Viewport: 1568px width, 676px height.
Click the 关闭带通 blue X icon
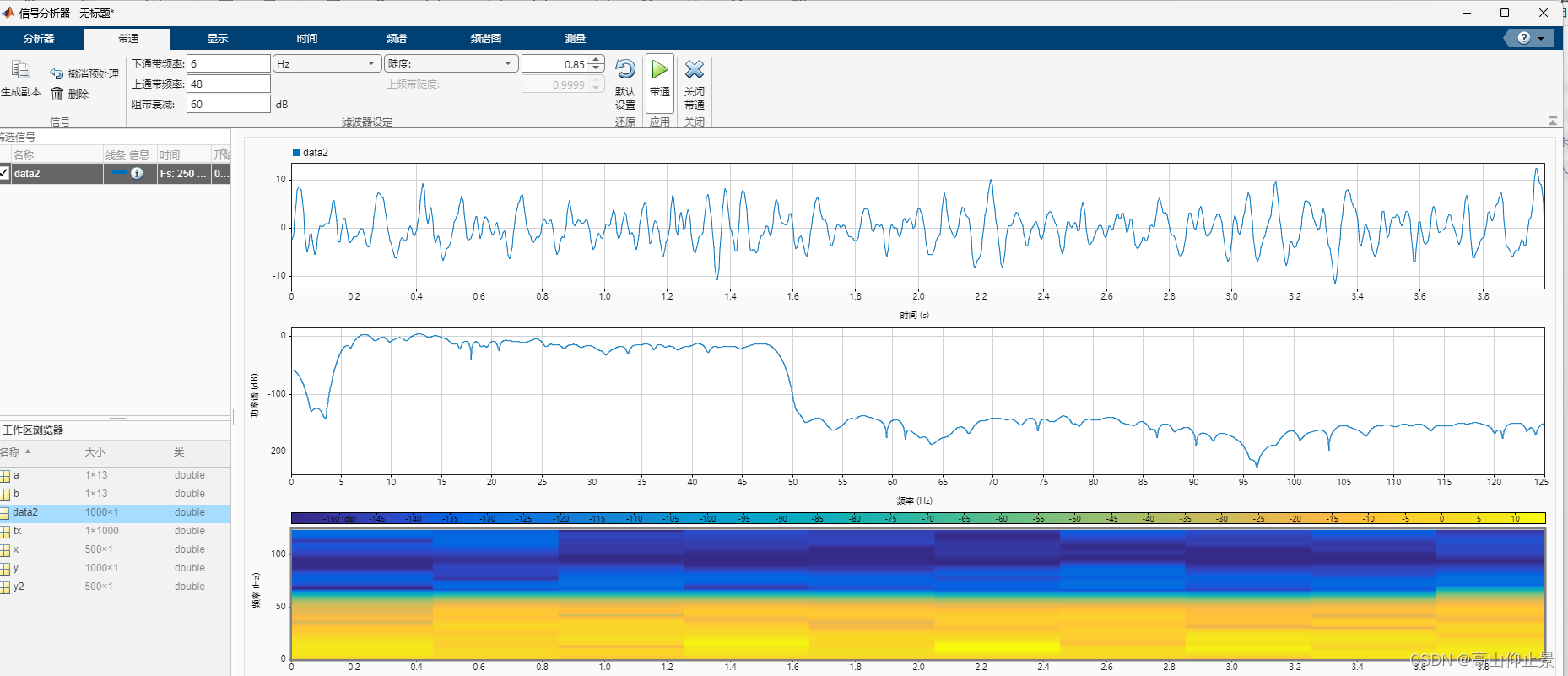[x=695, y=70]
